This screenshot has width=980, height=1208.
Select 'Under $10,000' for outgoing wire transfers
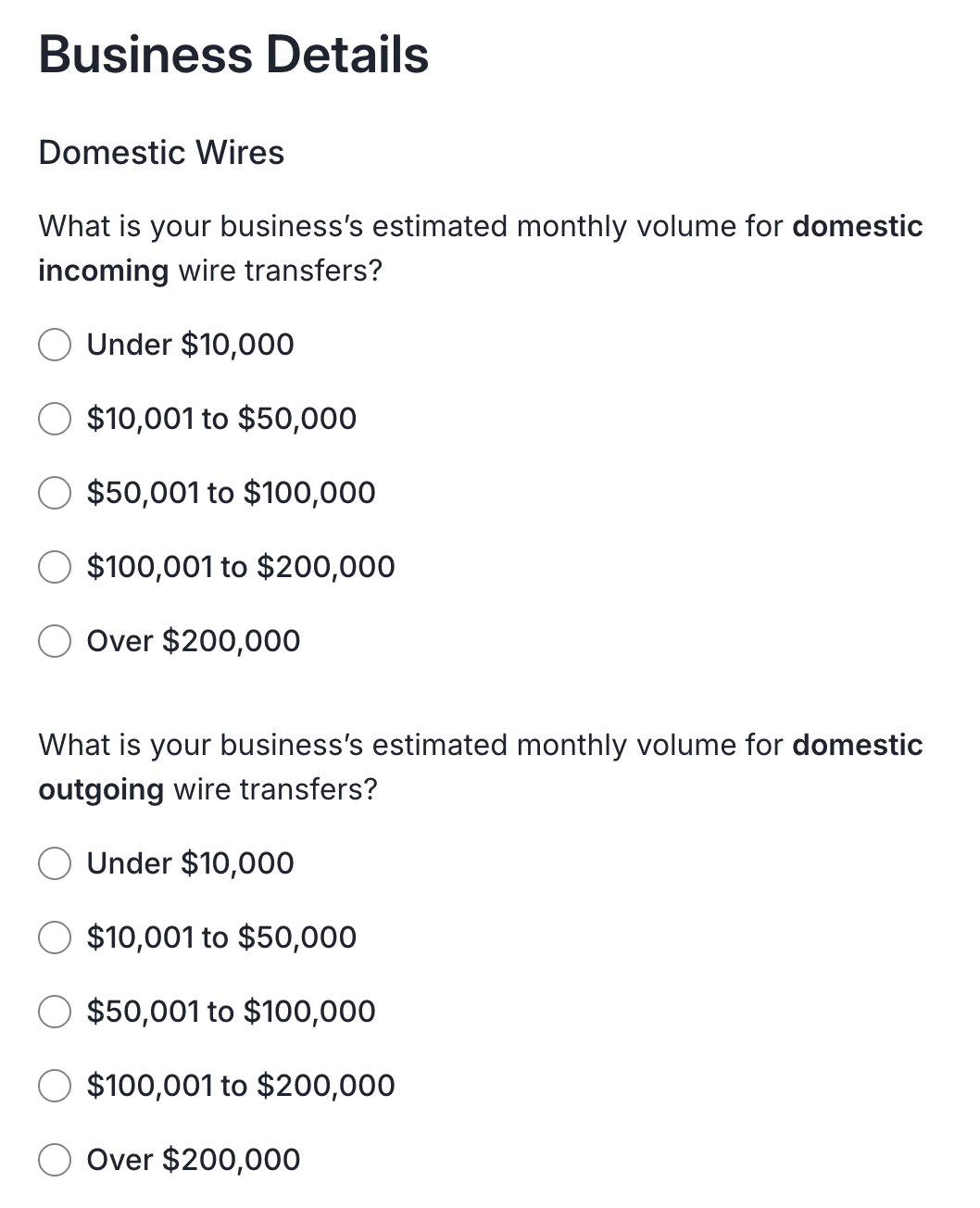tap(55, 863)
